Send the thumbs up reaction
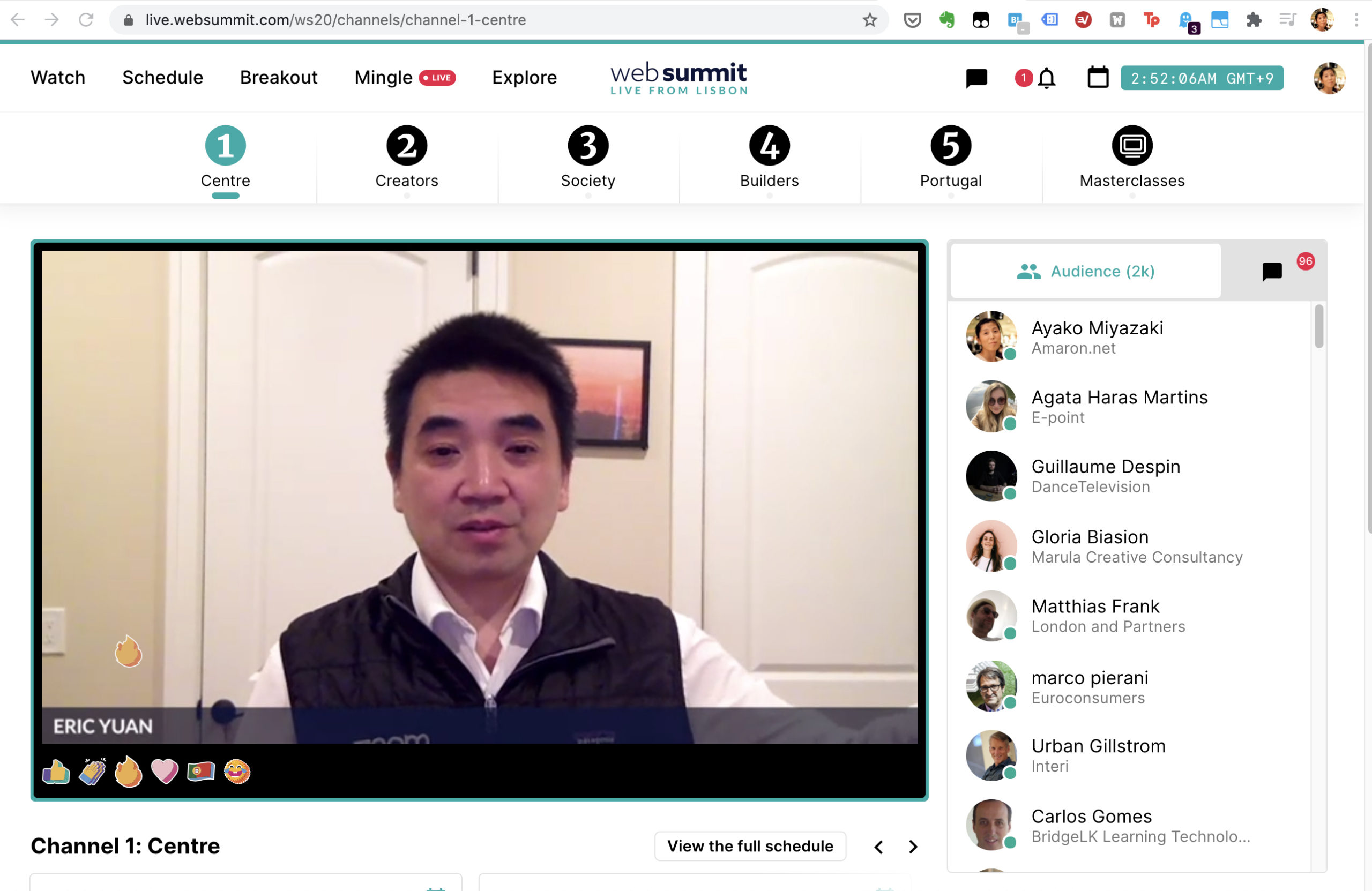Viewport: 1372px width, 891px height. click(x=56, y=772)
